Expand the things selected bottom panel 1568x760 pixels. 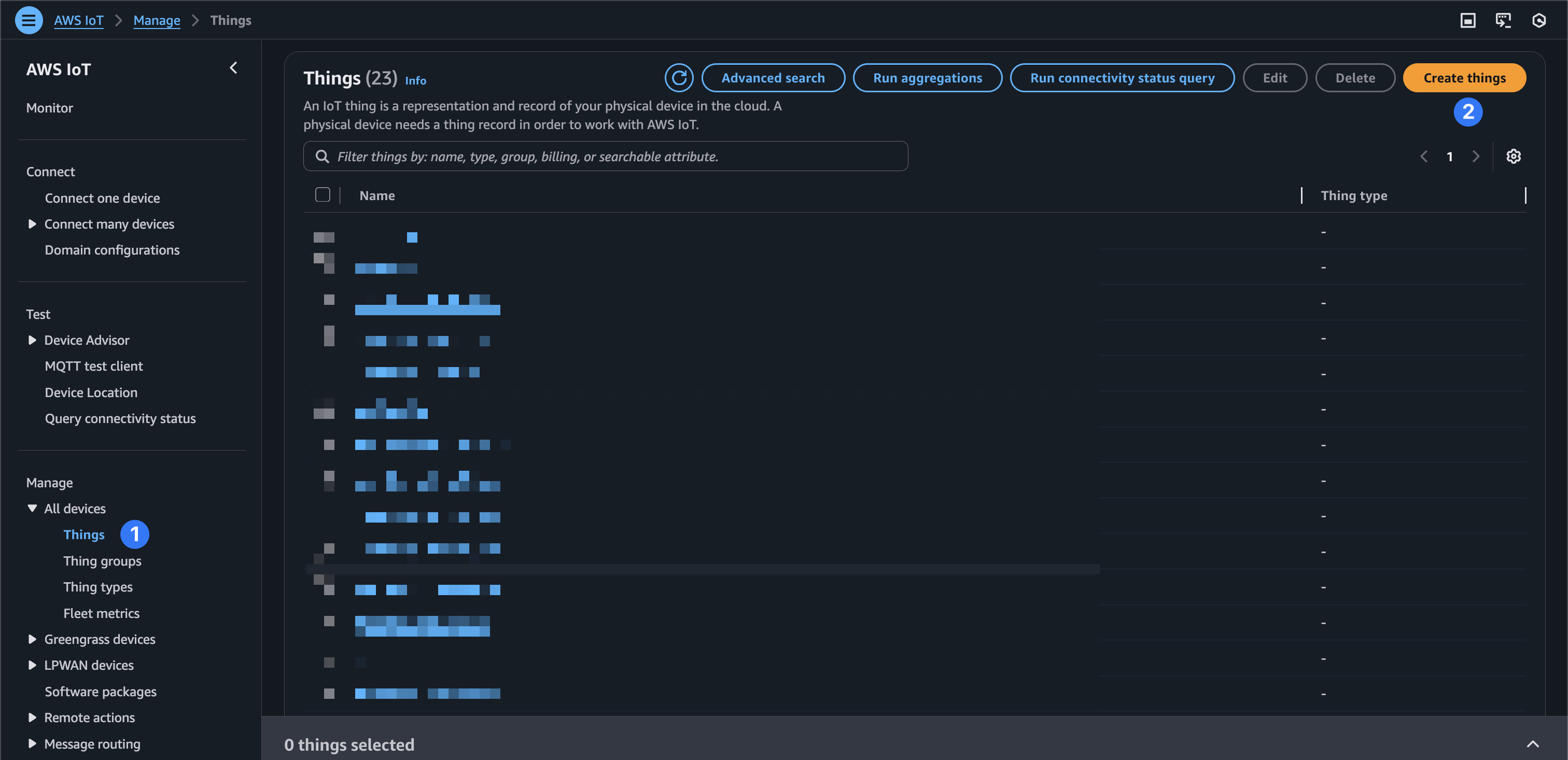pyautogui.click(x=1532, y=744)
